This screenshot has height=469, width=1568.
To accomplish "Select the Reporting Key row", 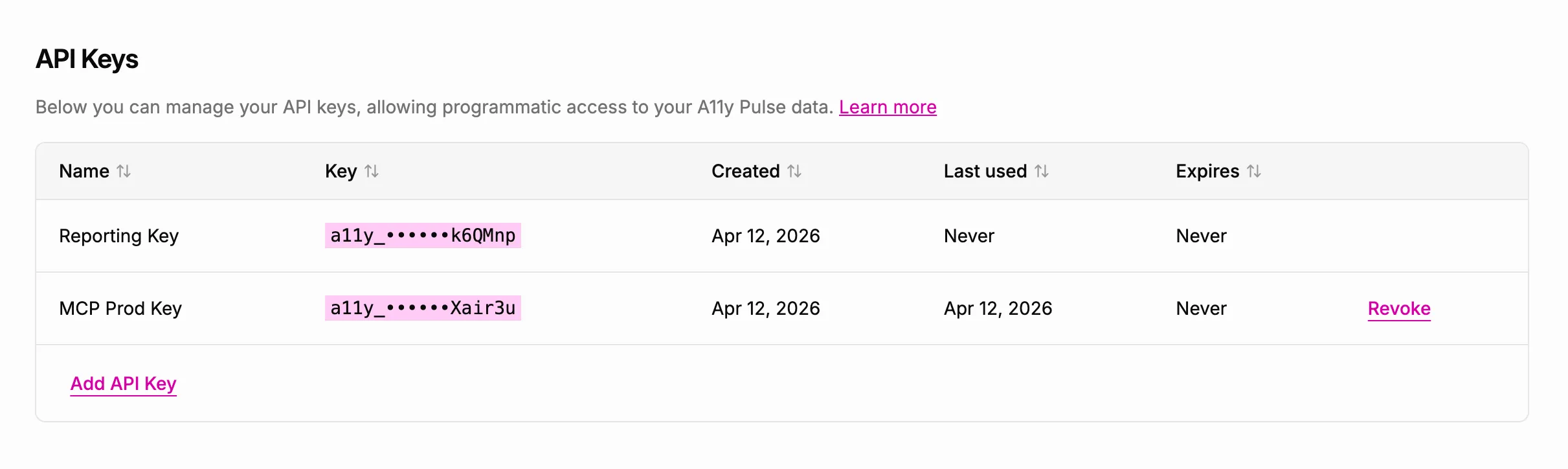I will pyautogui.click(x=647, y=236).
